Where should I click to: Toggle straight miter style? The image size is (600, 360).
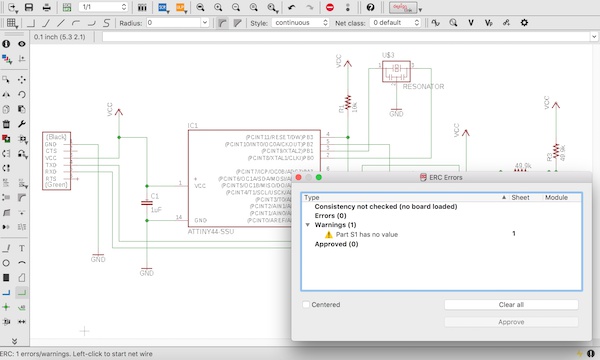click(237, 23)
